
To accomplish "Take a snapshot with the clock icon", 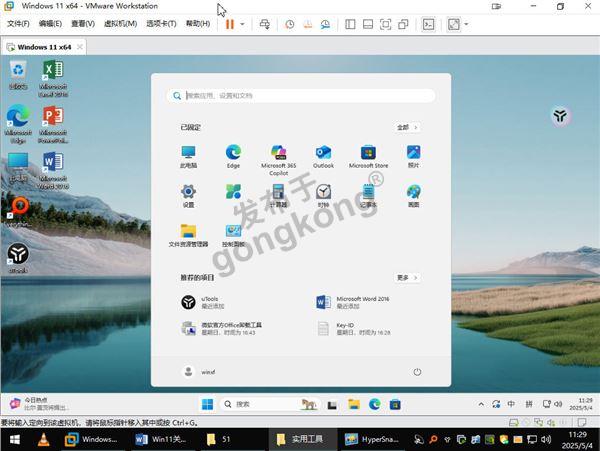I will [290, 24].
